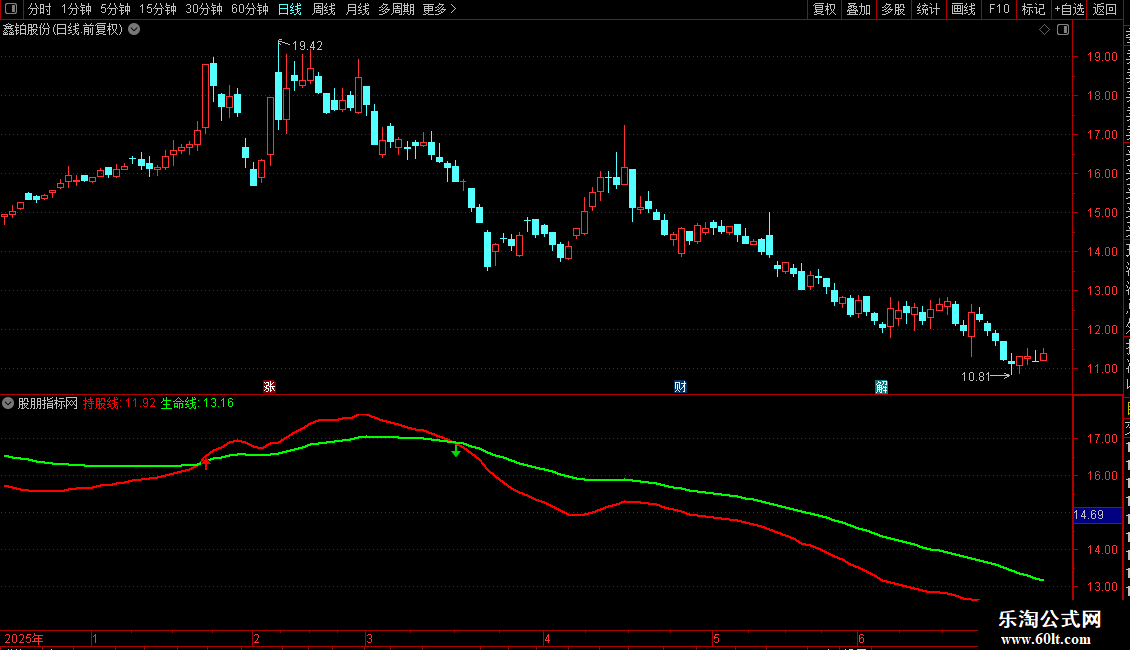Click the red 涨 event marker

pos(270,387)
